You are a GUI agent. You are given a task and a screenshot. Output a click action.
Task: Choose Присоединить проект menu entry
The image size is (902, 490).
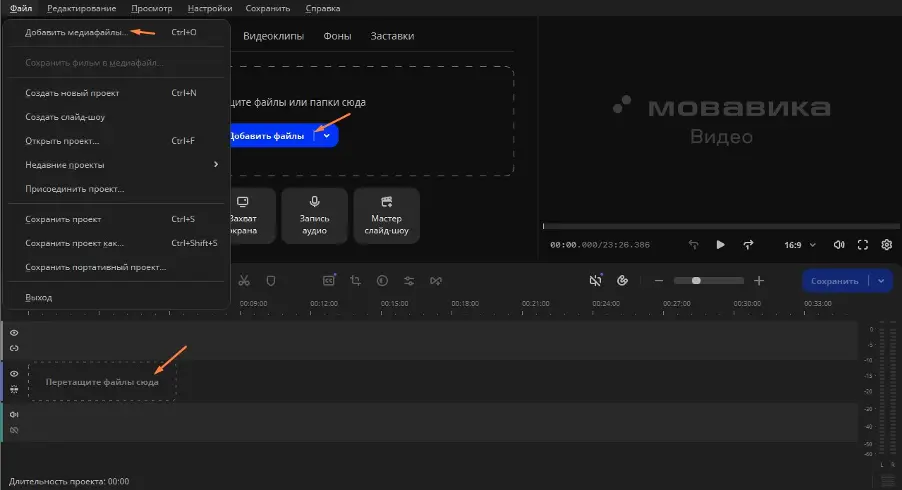(116, 189)
